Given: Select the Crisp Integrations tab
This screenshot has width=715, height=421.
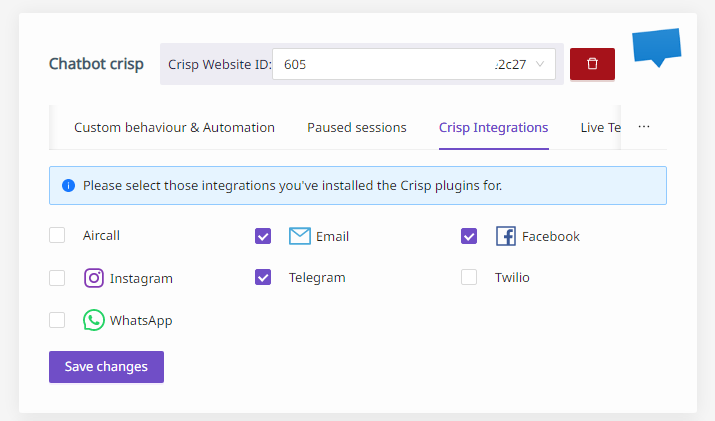Looking at the screenshot, I should [x=493, y=128].
